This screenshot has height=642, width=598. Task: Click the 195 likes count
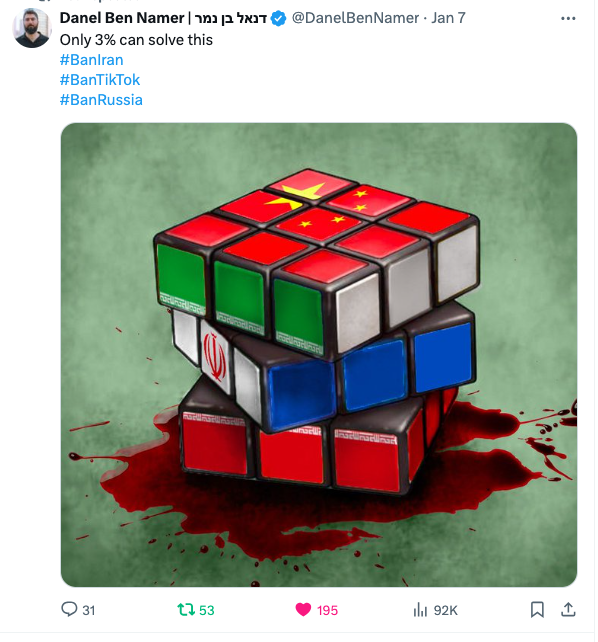pyautogui.click(x=327, y=610)
